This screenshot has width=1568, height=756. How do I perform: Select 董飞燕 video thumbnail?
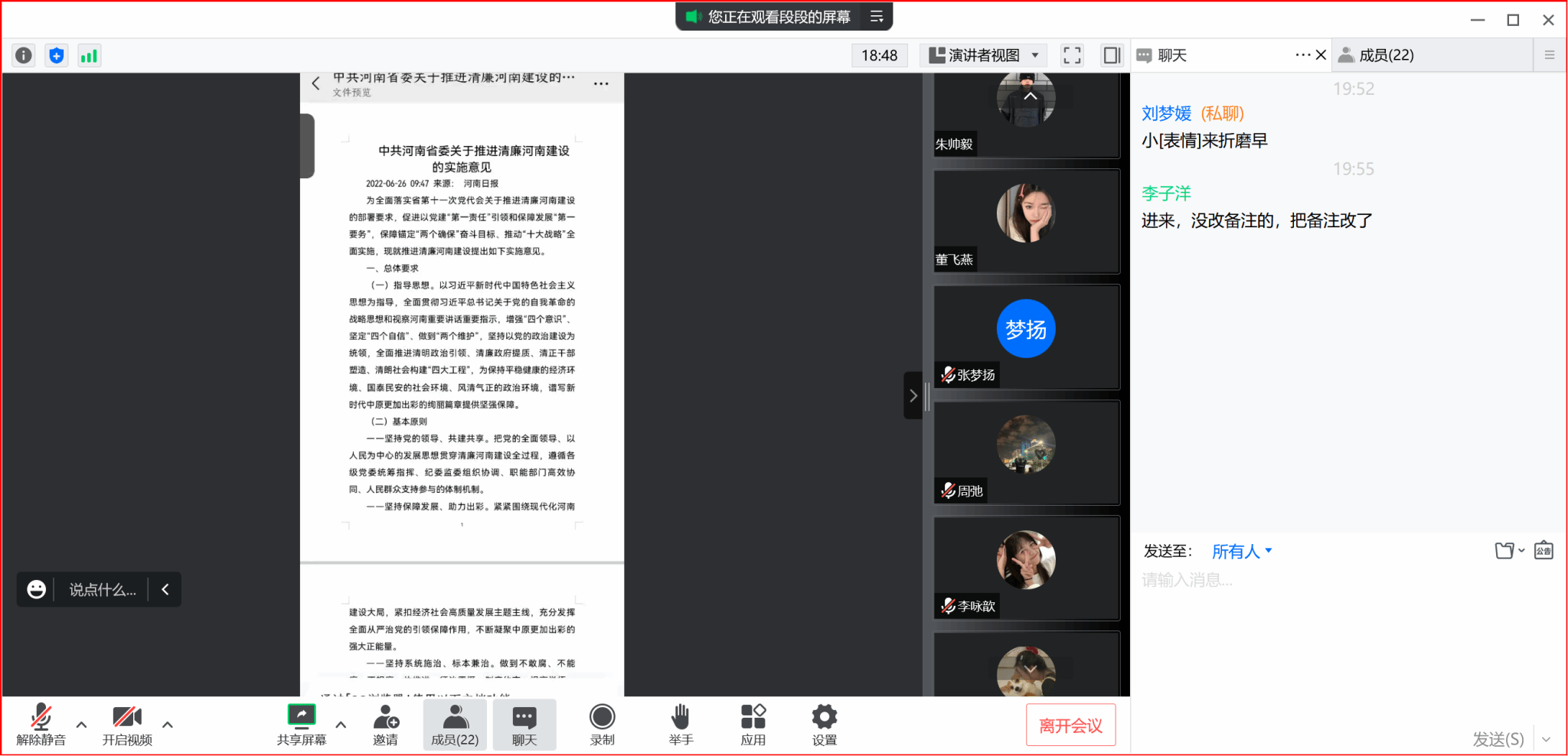point(1027,221)
